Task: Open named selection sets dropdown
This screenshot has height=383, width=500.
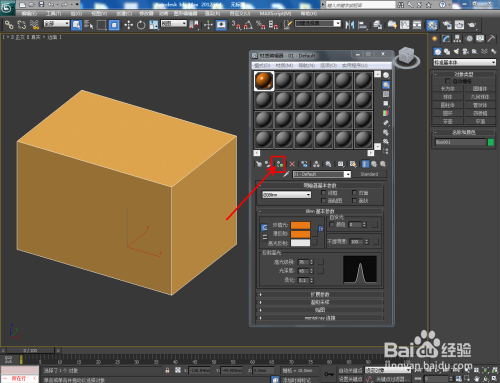Action: click(x=318, y=23)
